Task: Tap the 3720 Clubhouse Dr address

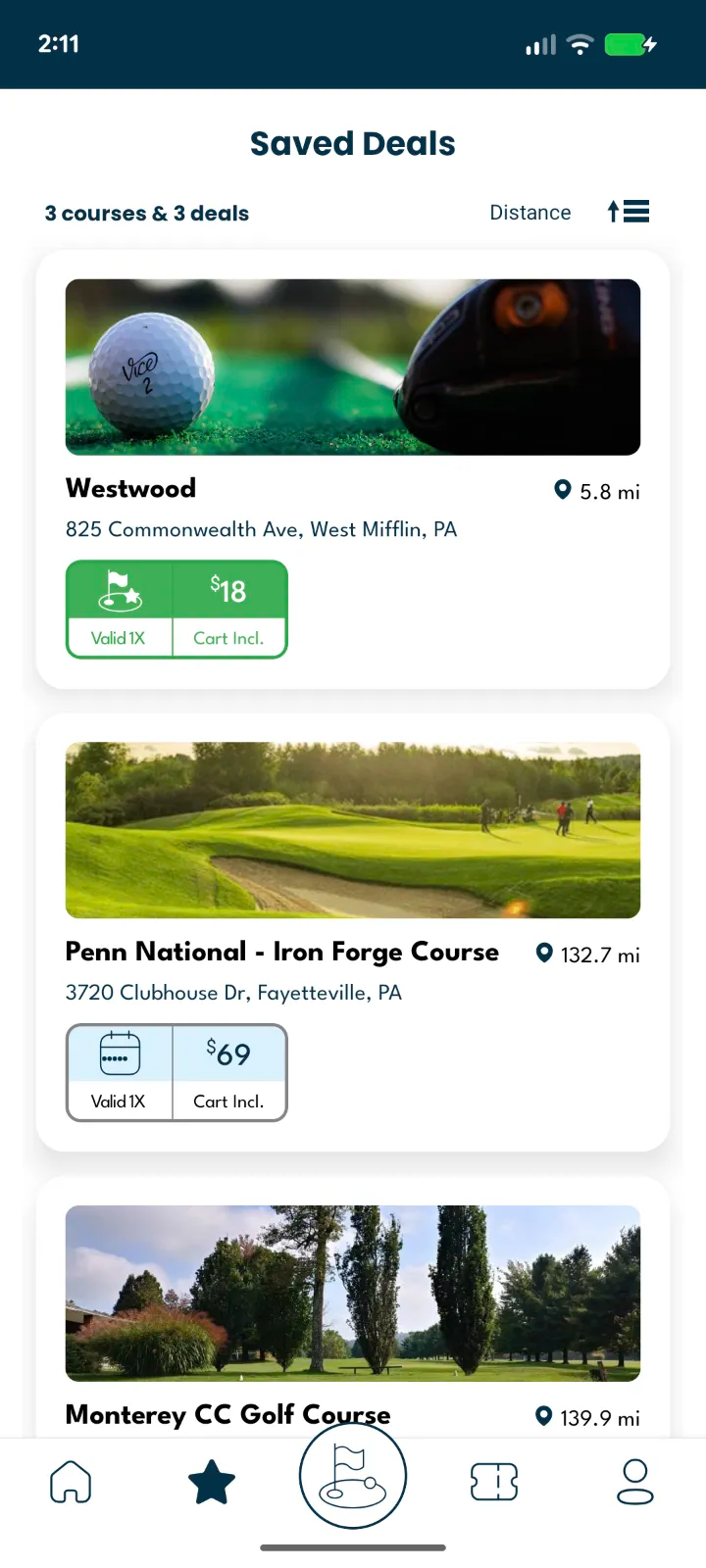Action: (x=233, y=993)
